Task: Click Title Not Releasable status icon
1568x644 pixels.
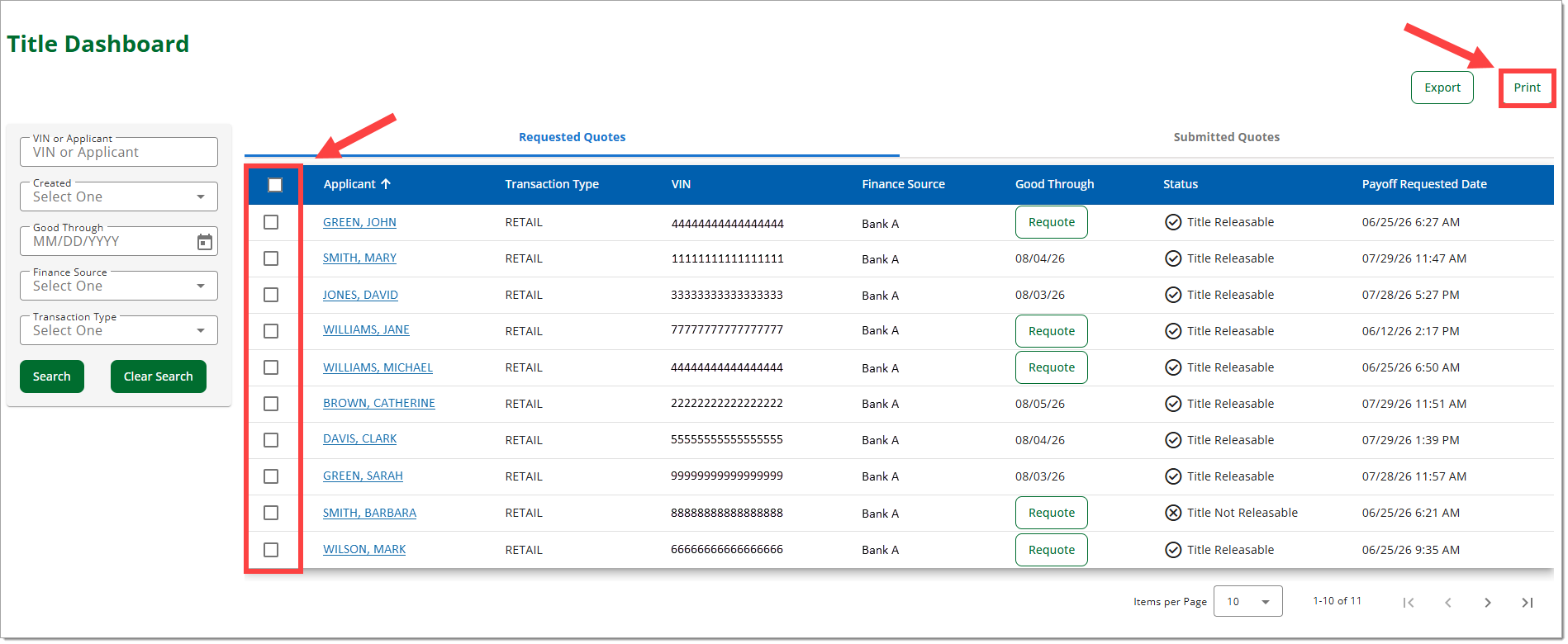Action: tap(1173, 513)
